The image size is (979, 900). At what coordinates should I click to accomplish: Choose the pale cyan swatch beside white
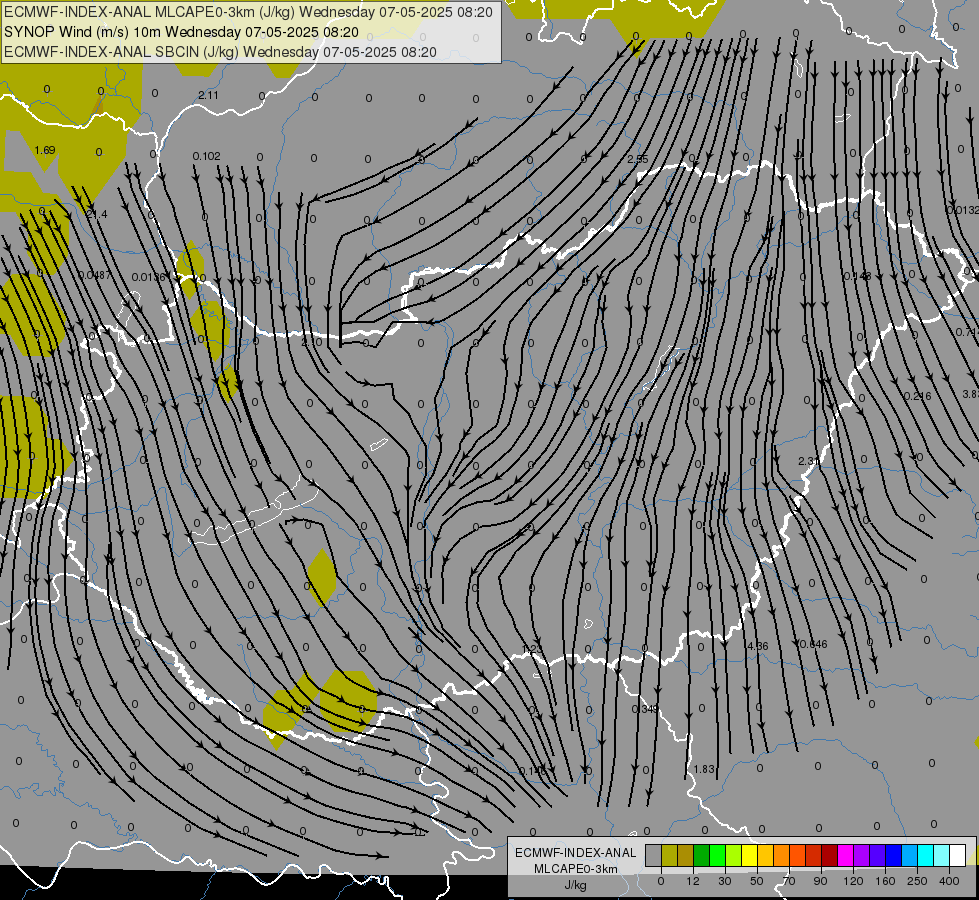click(x=942, y=856)
